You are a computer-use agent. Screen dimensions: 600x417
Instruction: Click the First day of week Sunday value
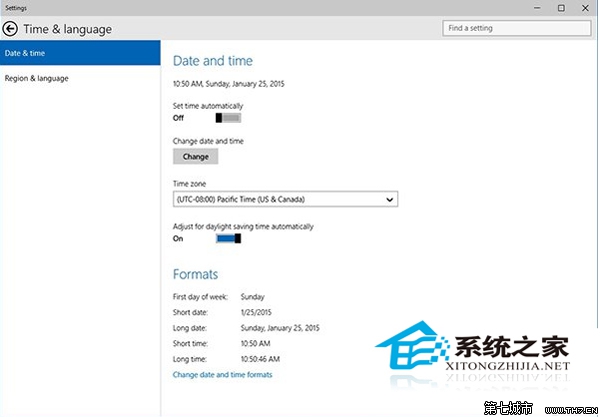pyautogui.click(x=254, y=298)
